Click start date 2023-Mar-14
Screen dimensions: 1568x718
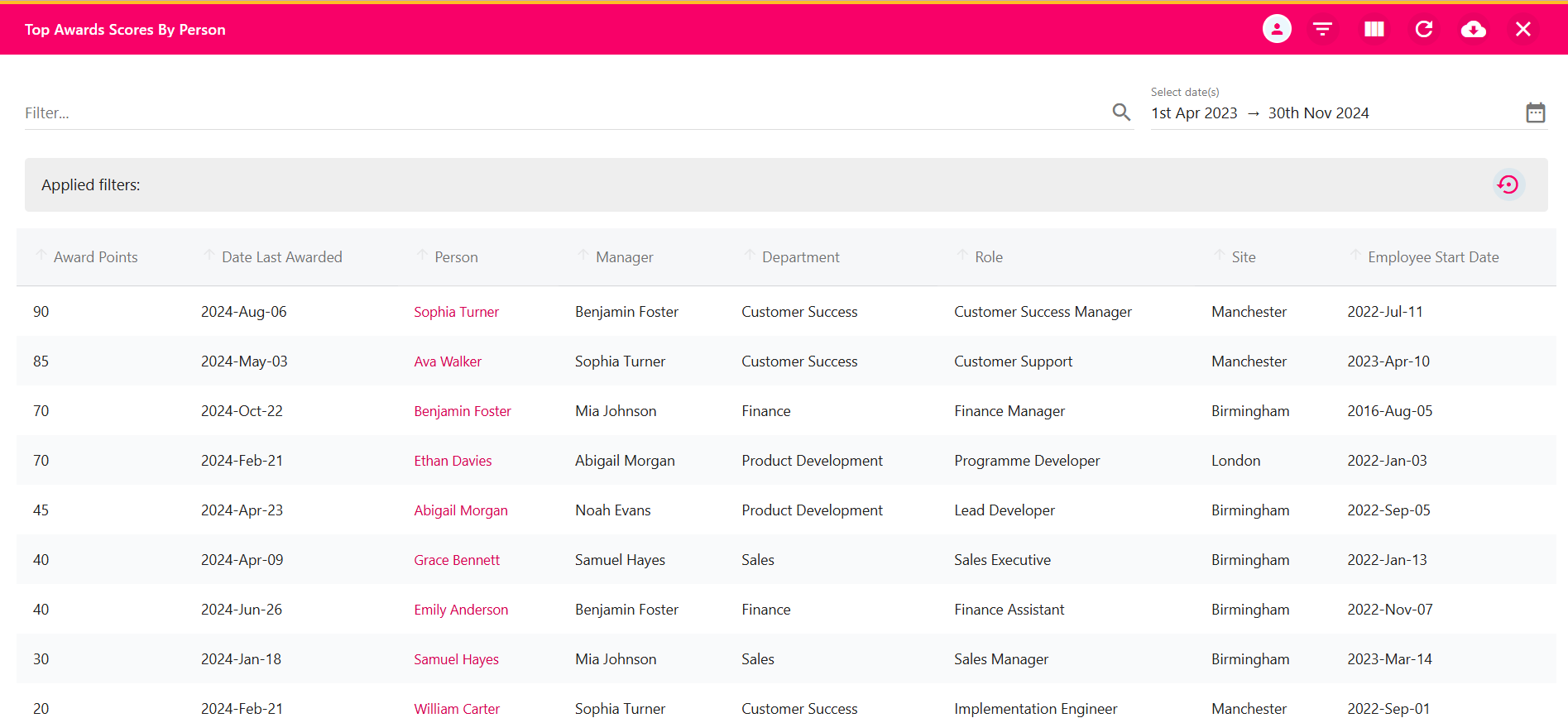pos(1389,659)
